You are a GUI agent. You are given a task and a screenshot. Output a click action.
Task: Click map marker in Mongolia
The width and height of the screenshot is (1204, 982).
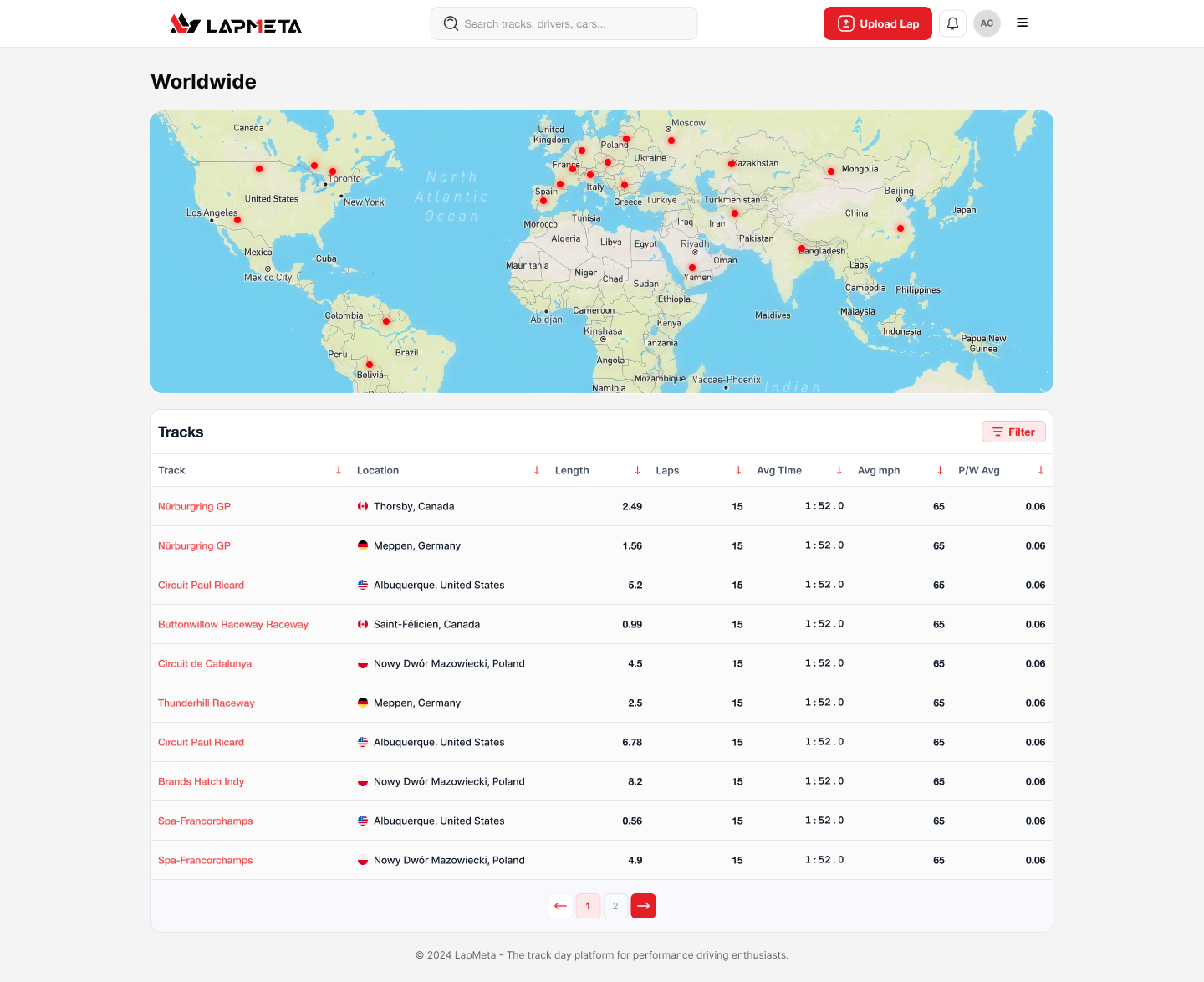click(x=831, y=171)
